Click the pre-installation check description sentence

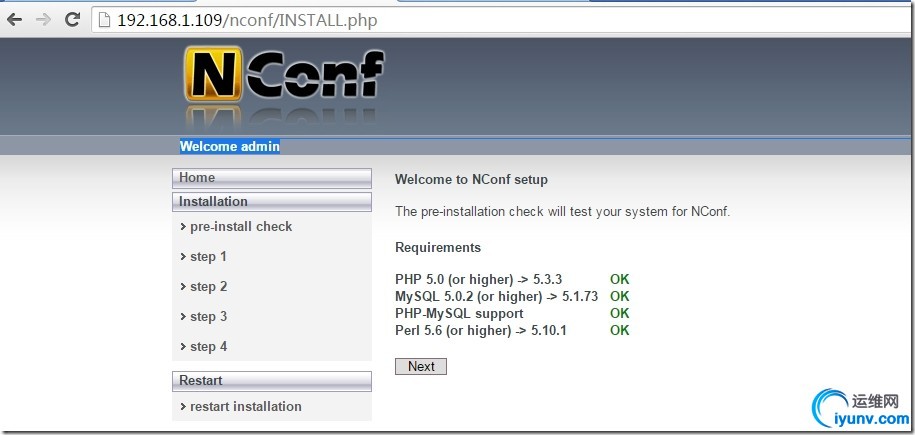tap(563, 211)
